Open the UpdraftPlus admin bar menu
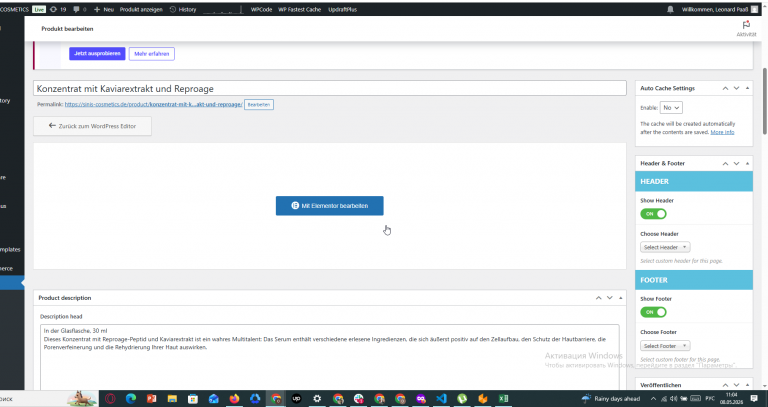This screenshot has width=768, height=407. 342,9
